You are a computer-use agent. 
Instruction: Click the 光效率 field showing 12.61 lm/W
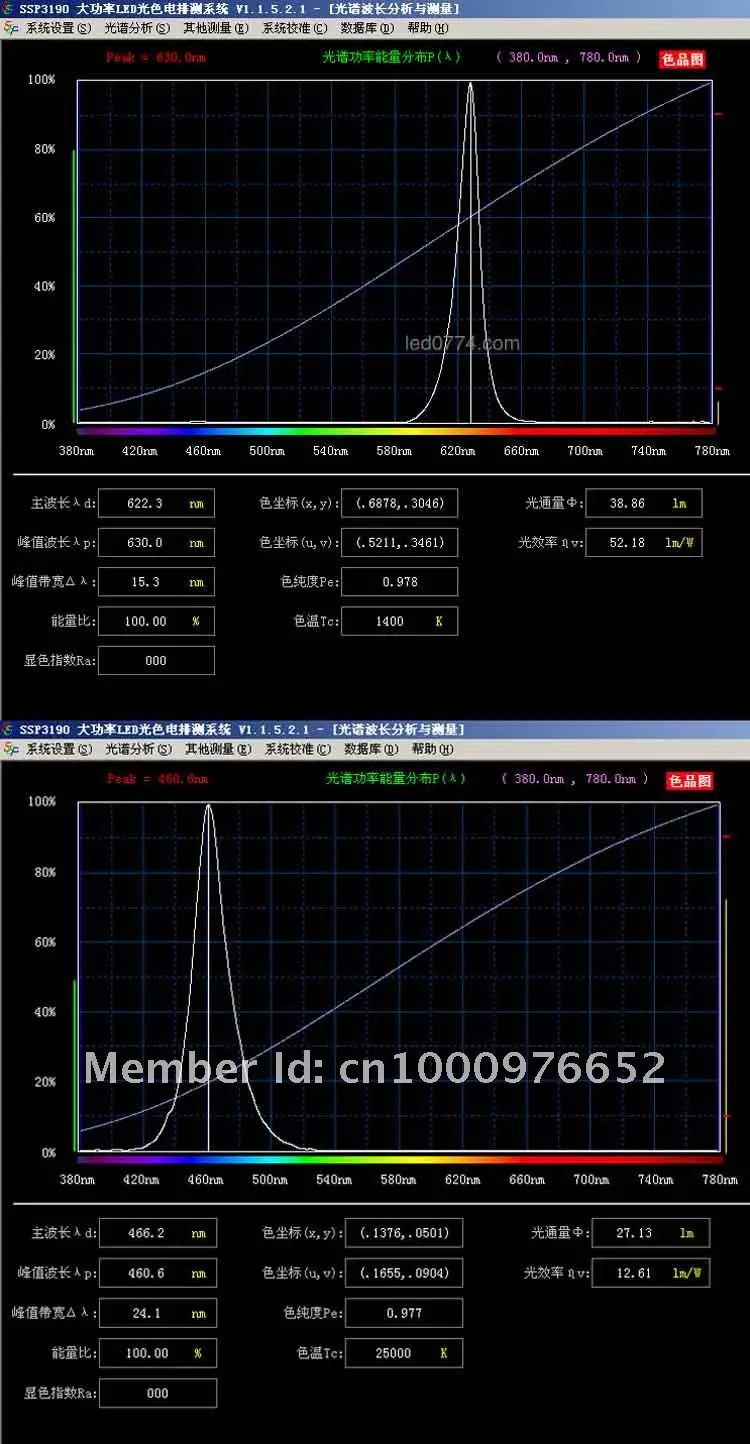651,1273
